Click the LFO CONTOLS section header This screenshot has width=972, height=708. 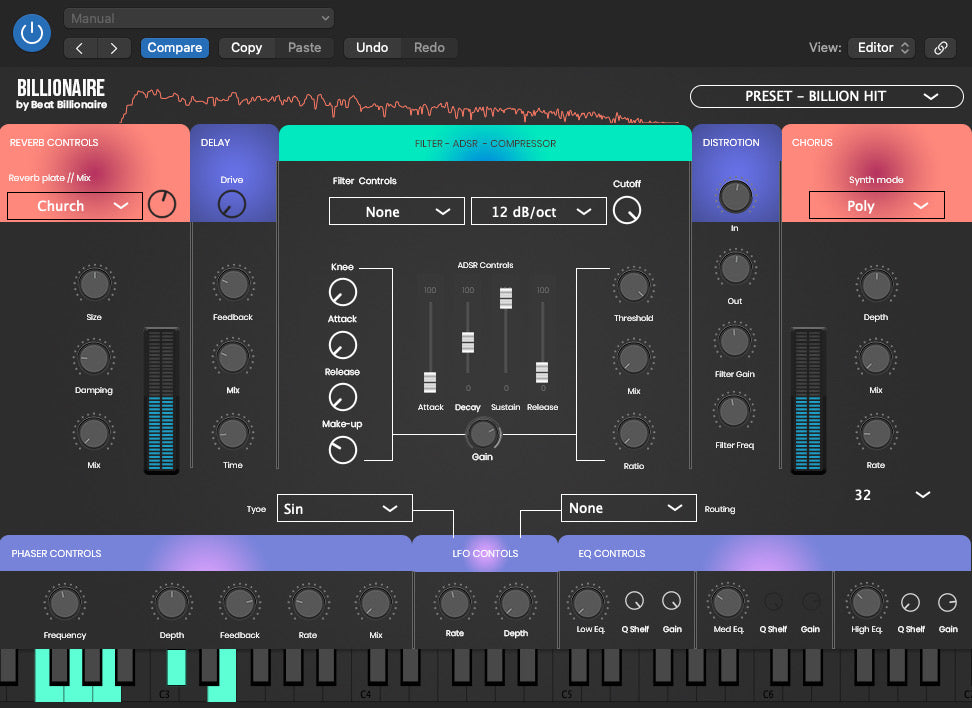[x=485, y=553]
